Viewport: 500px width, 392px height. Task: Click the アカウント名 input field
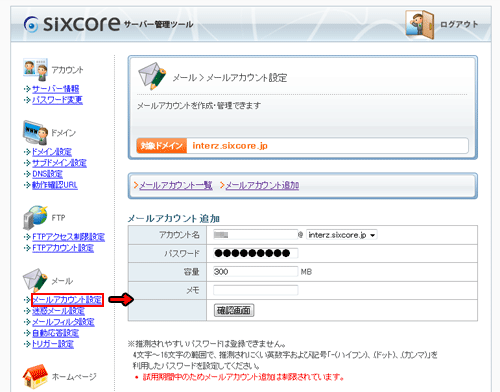coord(255,235)
